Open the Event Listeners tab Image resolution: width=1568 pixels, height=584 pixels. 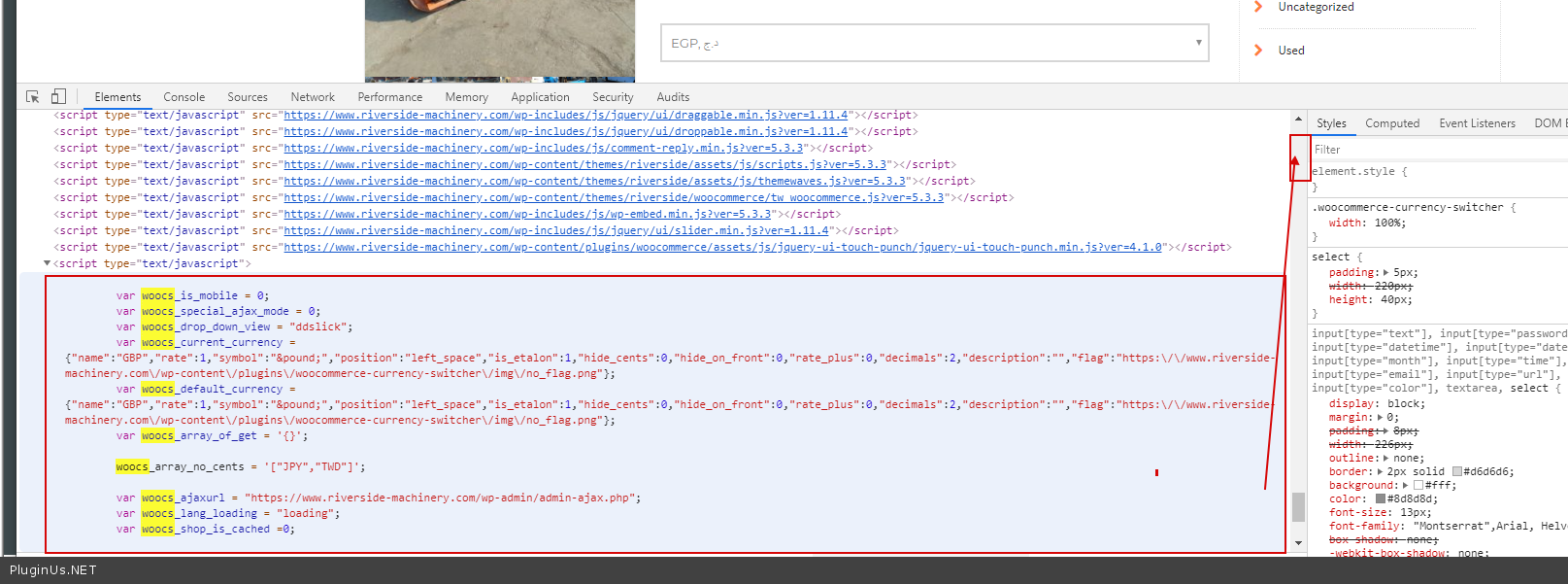(1476, 123)
